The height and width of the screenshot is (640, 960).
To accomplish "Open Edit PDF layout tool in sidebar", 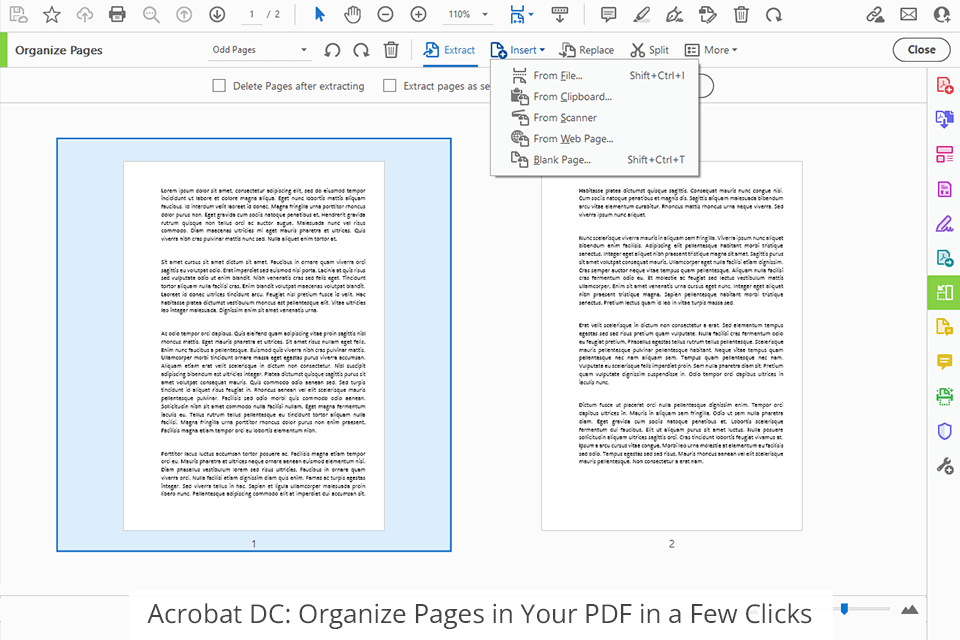I will tap(944, 154).
